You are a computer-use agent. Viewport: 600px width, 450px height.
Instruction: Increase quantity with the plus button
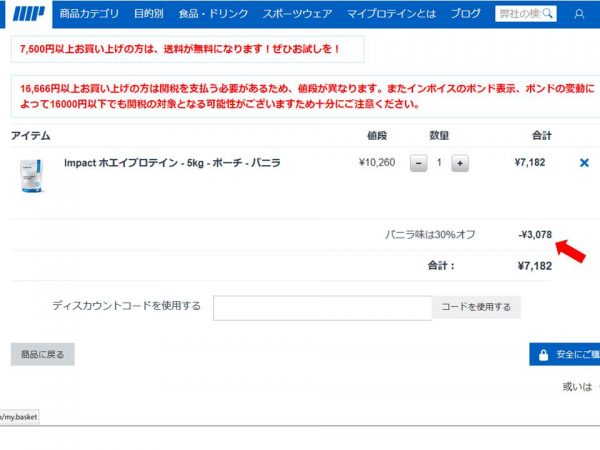pyautogui.click(x=460, y=163)
